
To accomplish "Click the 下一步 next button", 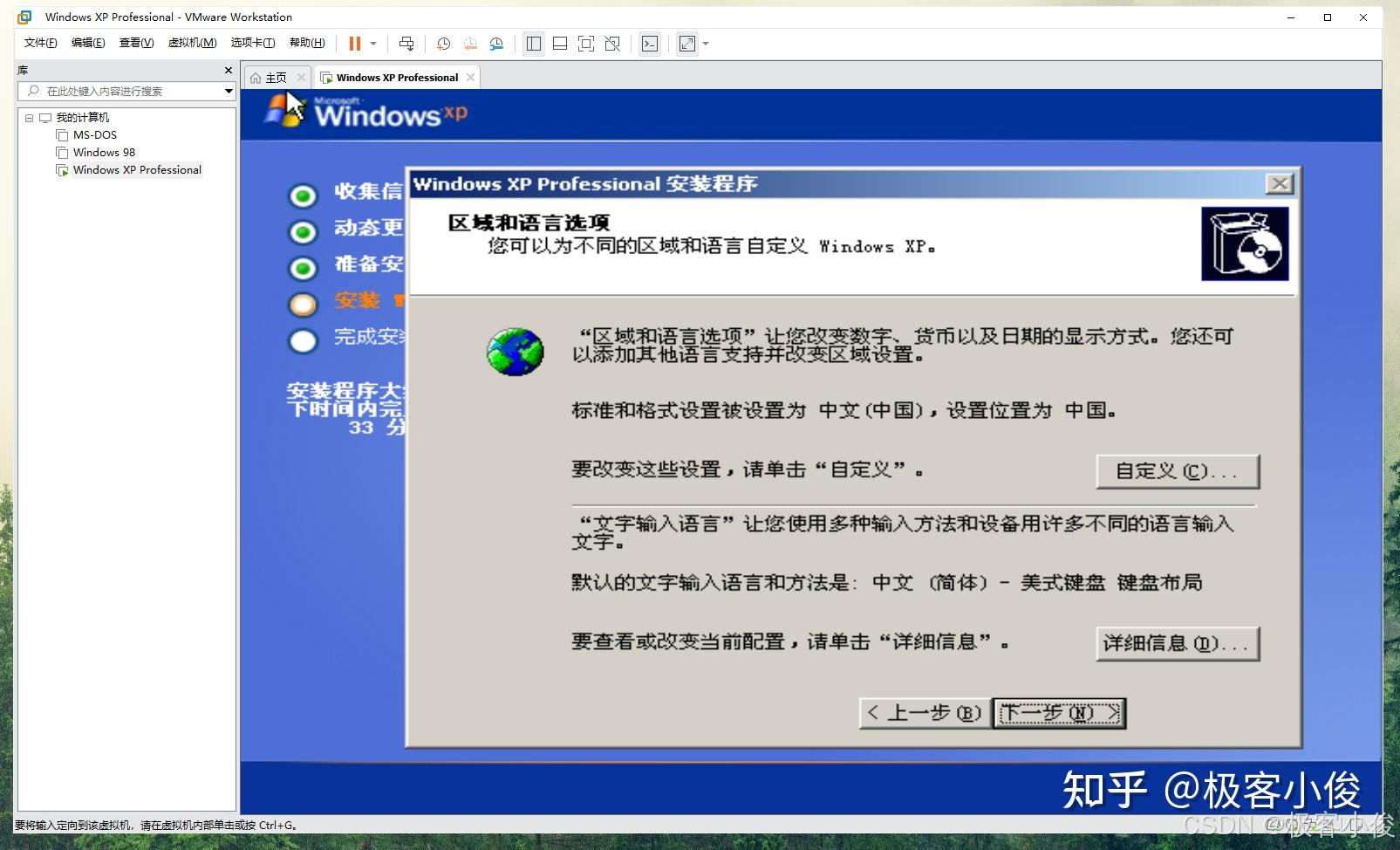I will (x=1058, y=713).
